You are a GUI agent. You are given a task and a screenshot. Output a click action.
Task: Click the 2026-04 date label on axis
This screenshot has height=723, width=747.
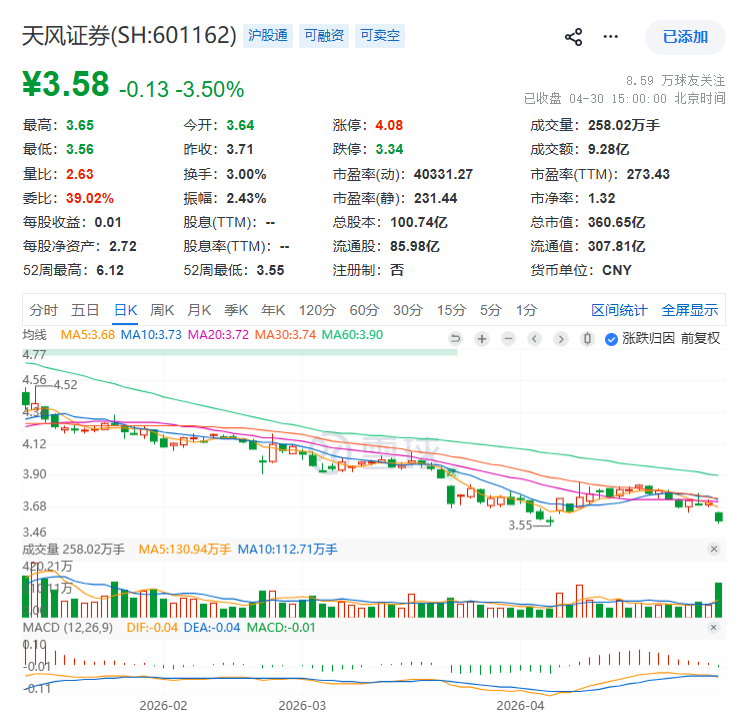(x=520, y=705)
